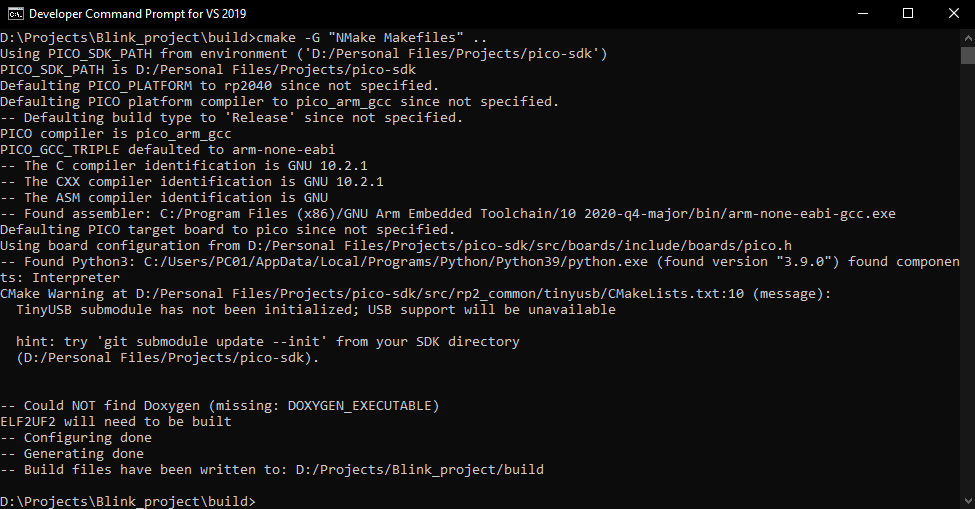The width and height of the screenshot is (975, 509).
Task: Click the empty scrollbar track below the thumb
Action: click(966, 300)
